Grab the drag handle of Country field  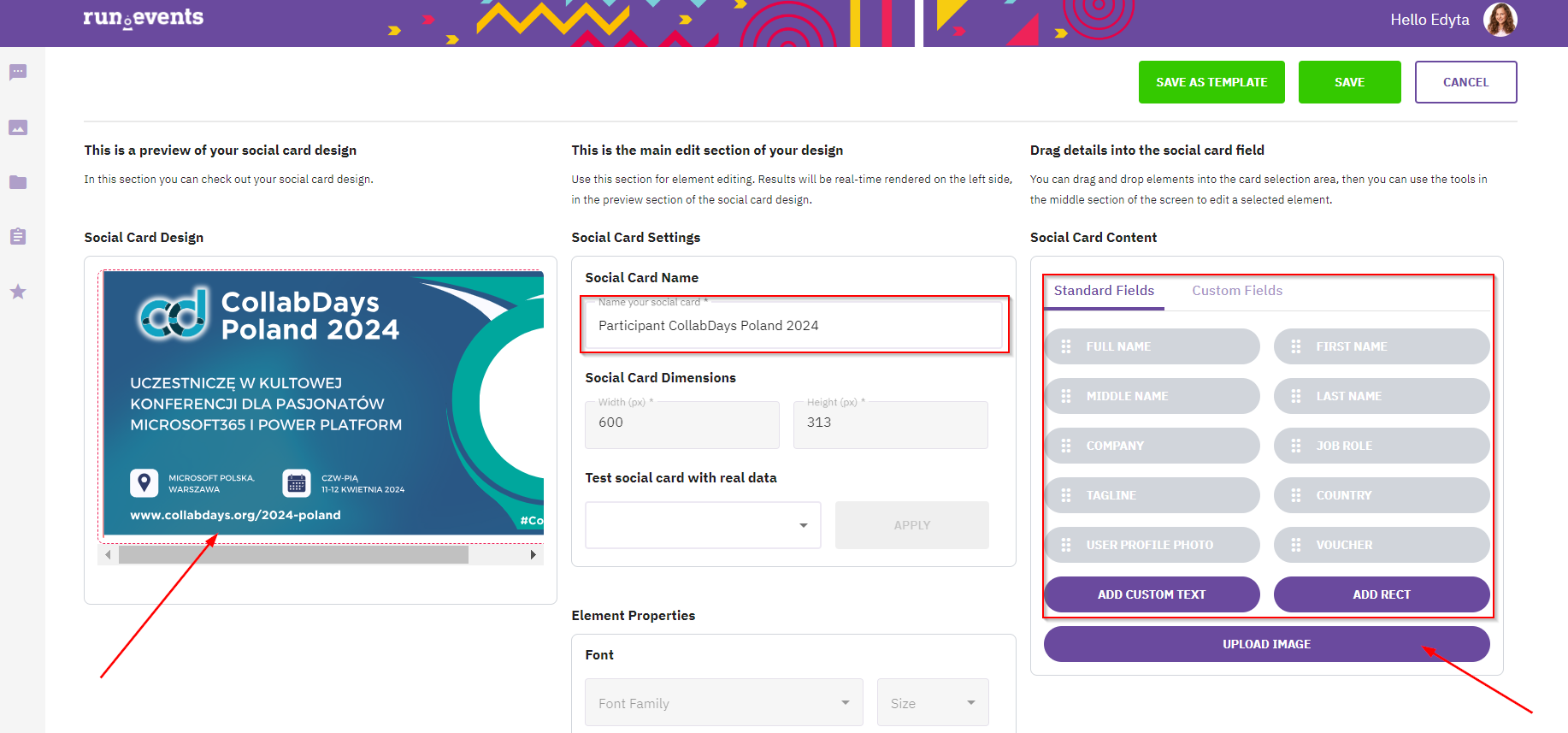(1296, 495)
